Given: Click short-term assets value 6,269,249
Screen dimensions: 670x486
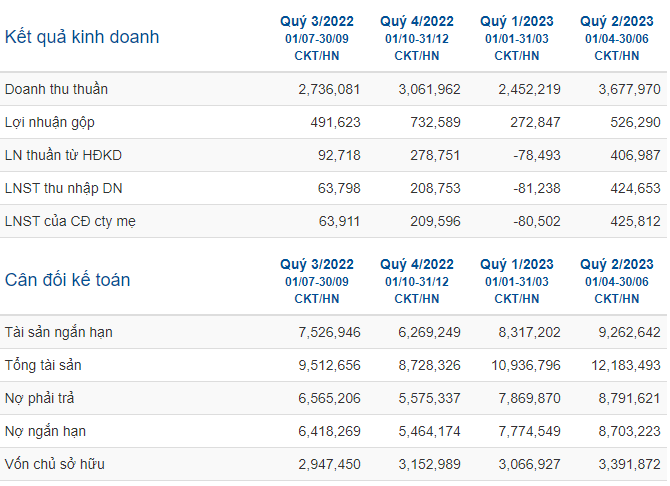Looking at the screenshot, I should 429,333.
